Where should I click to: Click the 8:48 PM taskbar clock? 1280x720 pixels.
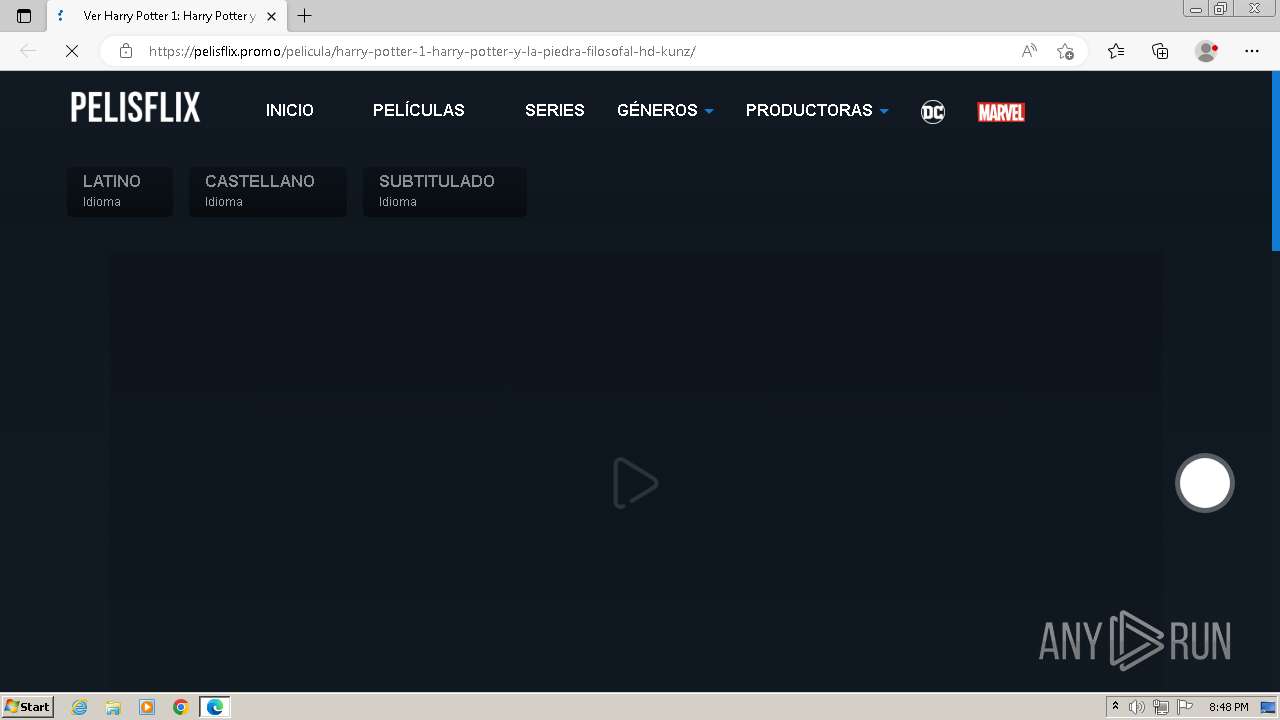tap(1228, 707)
